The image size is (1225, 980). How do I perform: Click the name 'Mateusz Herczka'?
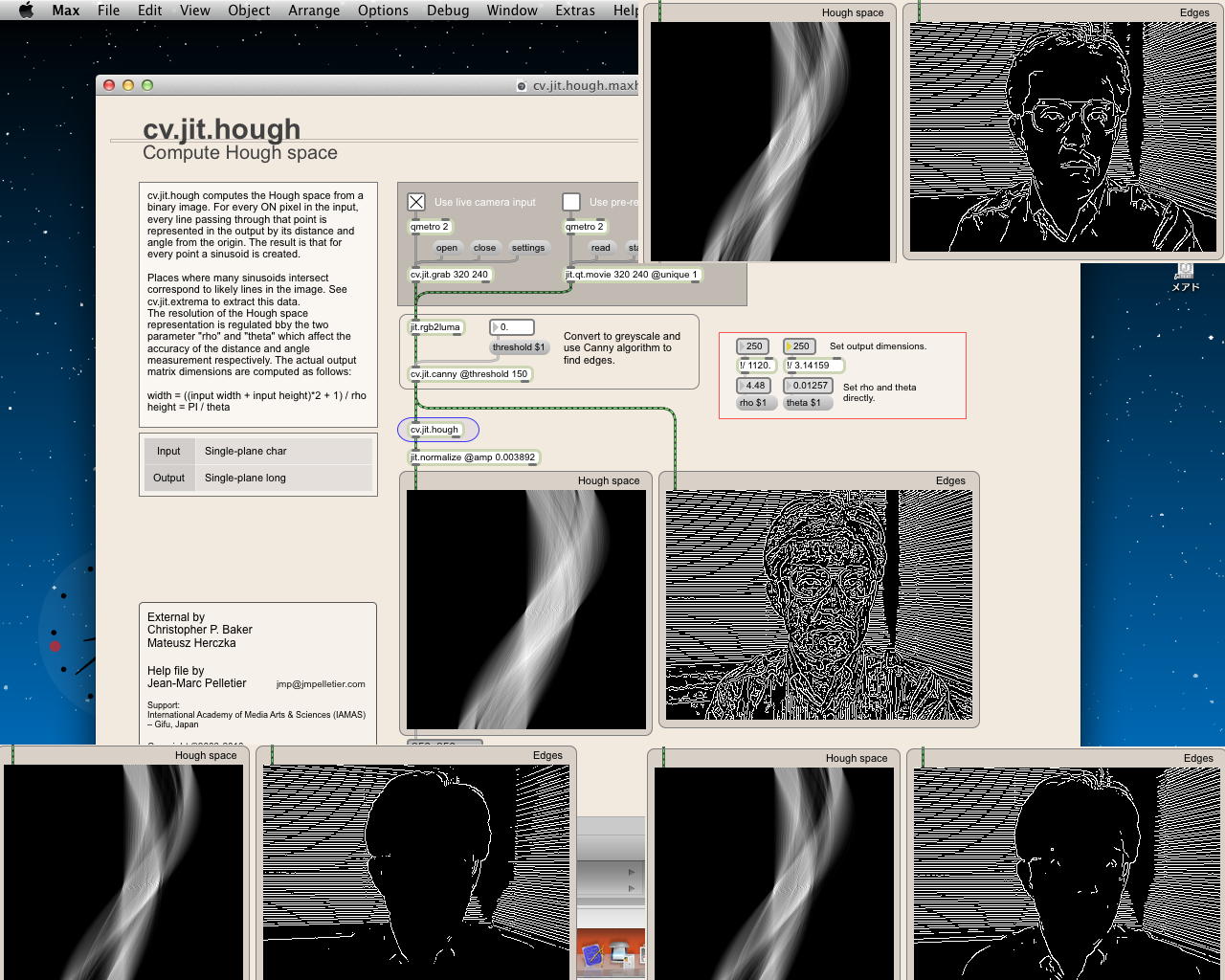tap(191, 643)
